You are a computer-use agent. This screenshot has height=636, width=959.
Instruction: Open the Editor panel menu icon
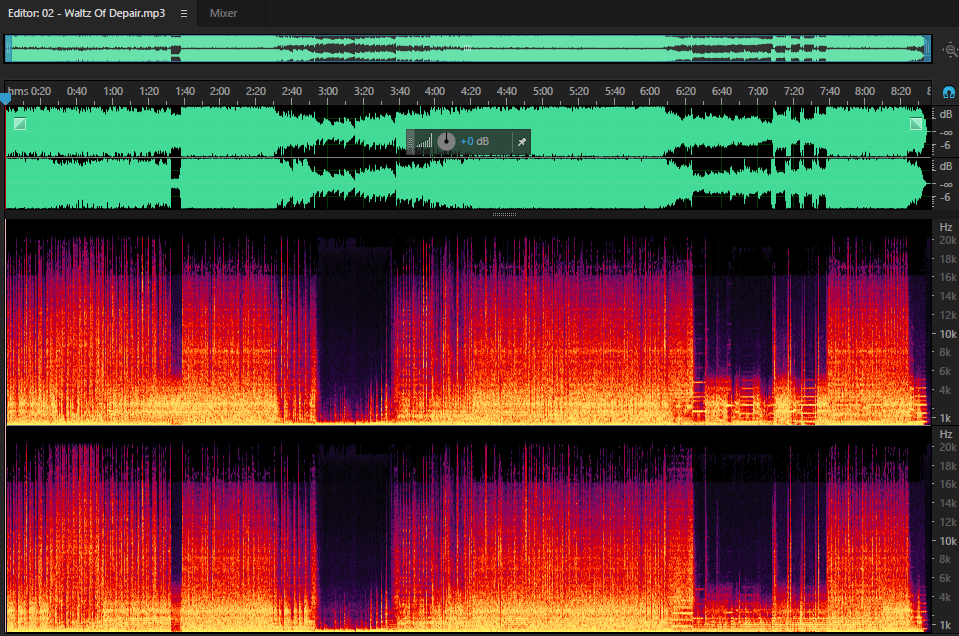[183, 13]
